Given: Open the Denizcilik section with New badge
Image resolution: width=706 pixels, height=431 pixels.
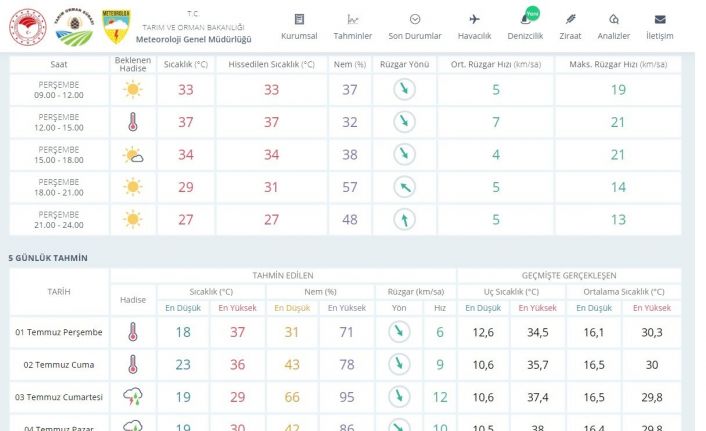Looking at the screenshot, I should 524,27.
